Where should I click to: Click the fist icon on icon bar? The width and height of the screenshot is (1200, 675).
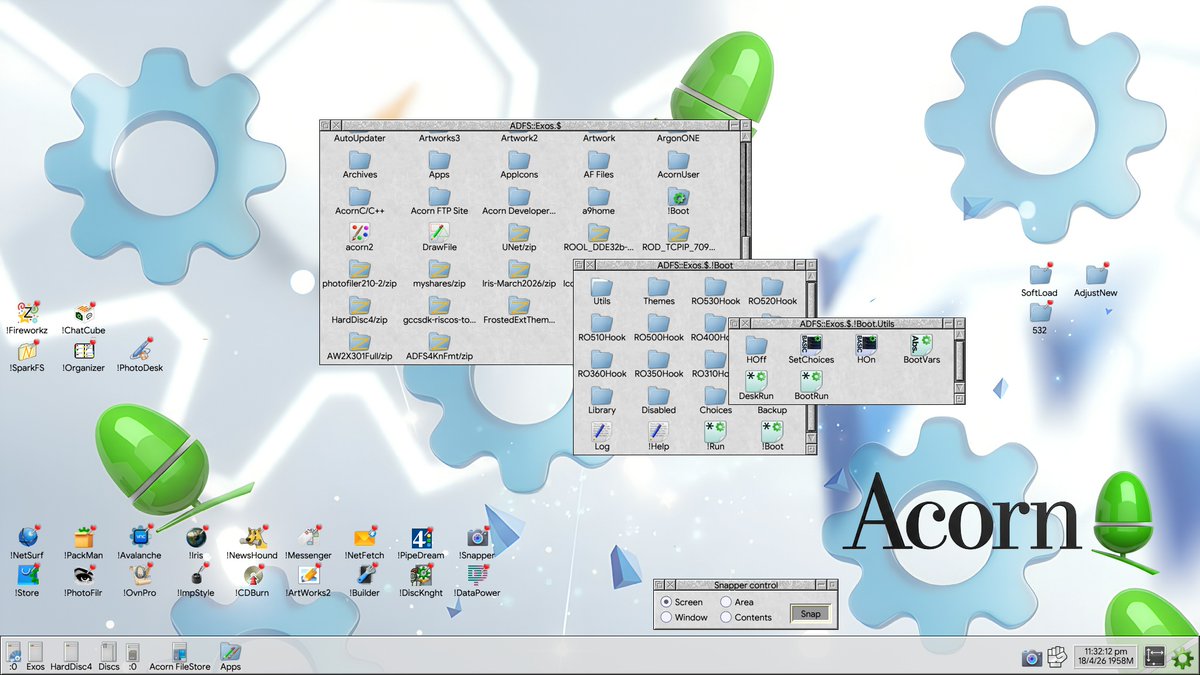1058,657
